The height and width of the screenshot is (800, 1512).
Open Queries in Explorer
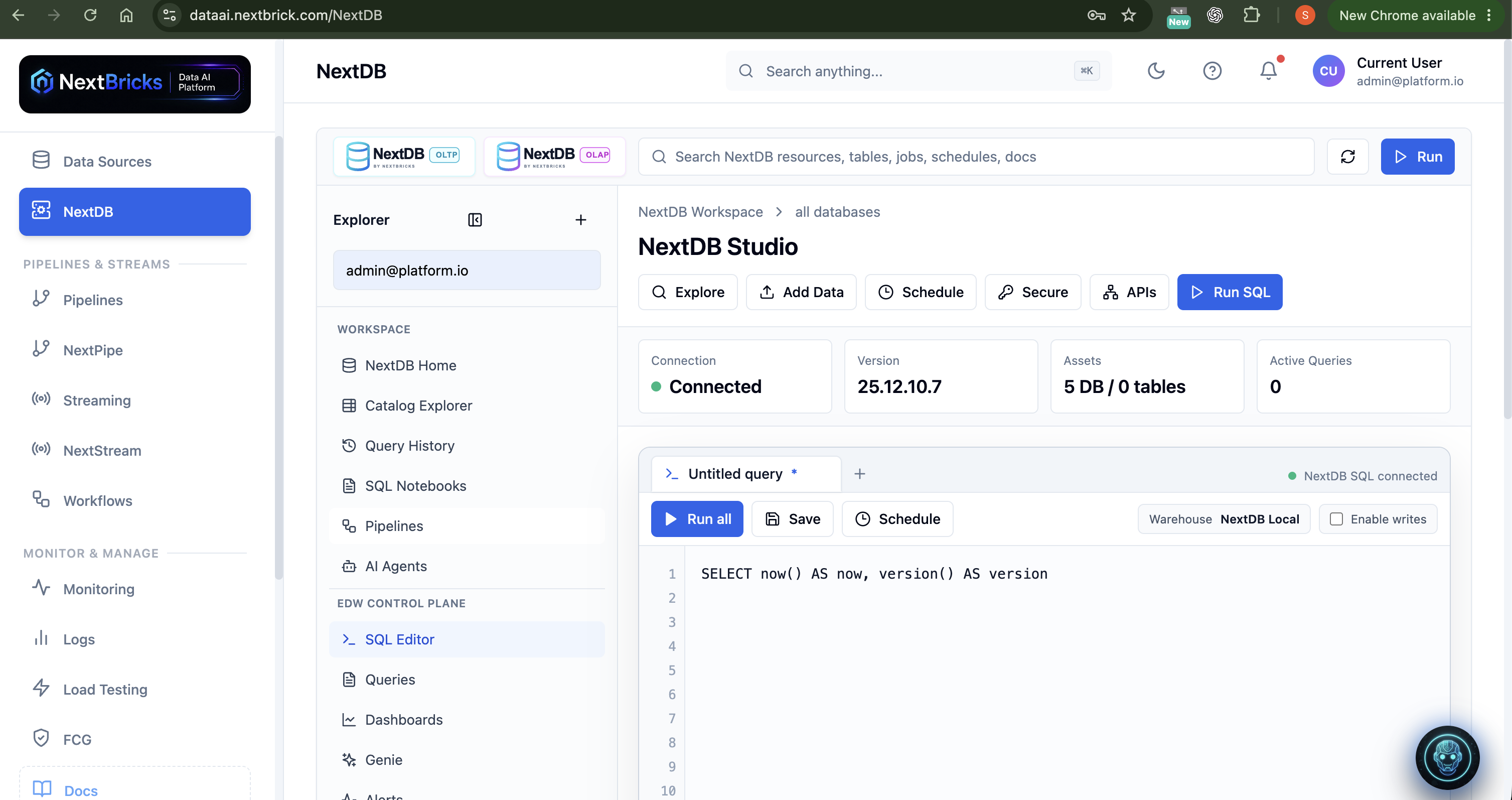[467, 680]
